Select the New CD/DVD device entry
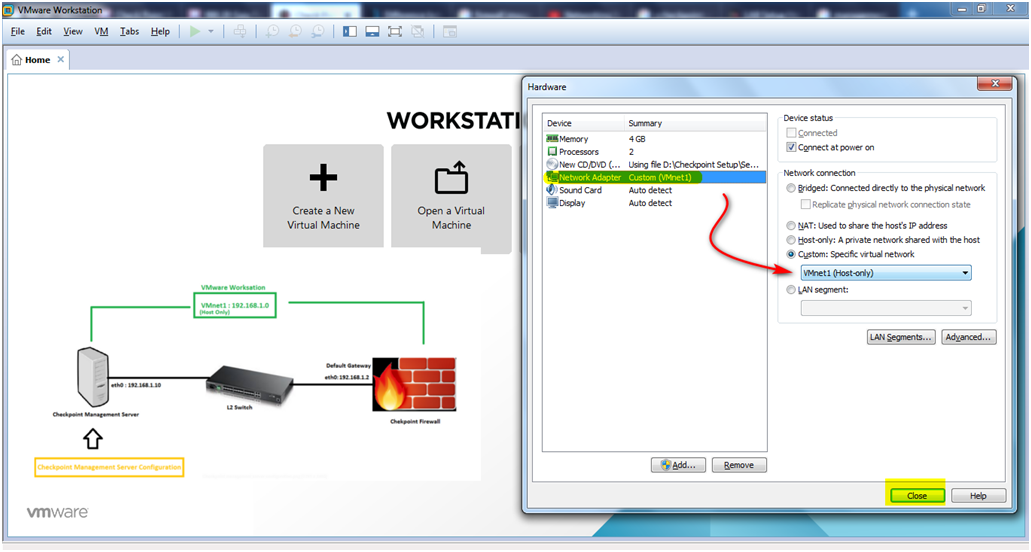Viewport: 1031px width, 552px height. (654, 164)
